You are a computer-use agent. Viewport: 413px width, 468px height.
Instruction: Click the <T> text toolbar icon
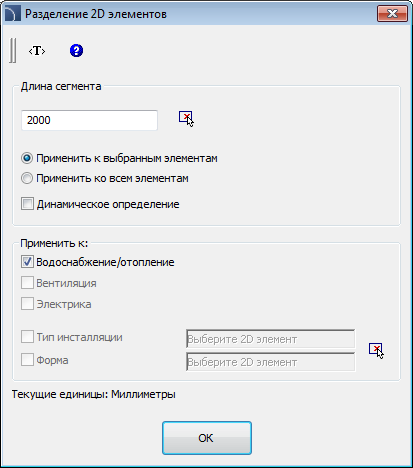[37, 51]
